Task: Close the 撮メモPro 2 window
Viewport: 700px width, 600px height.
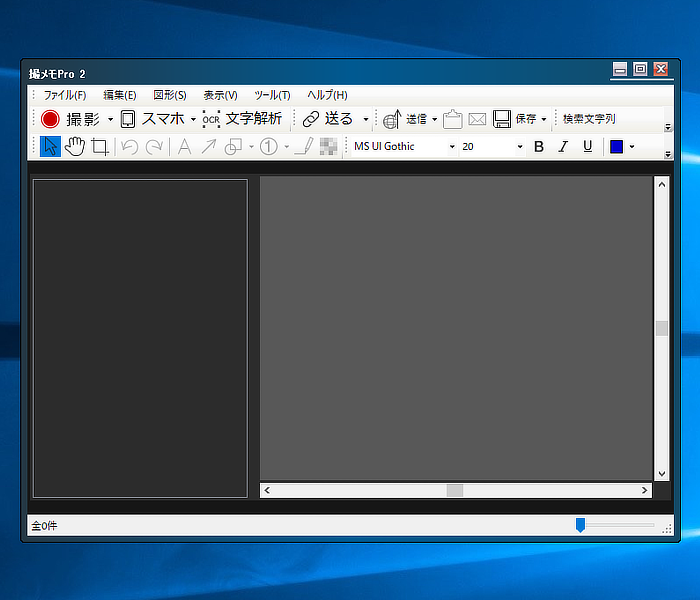Action: pos(661,69)
